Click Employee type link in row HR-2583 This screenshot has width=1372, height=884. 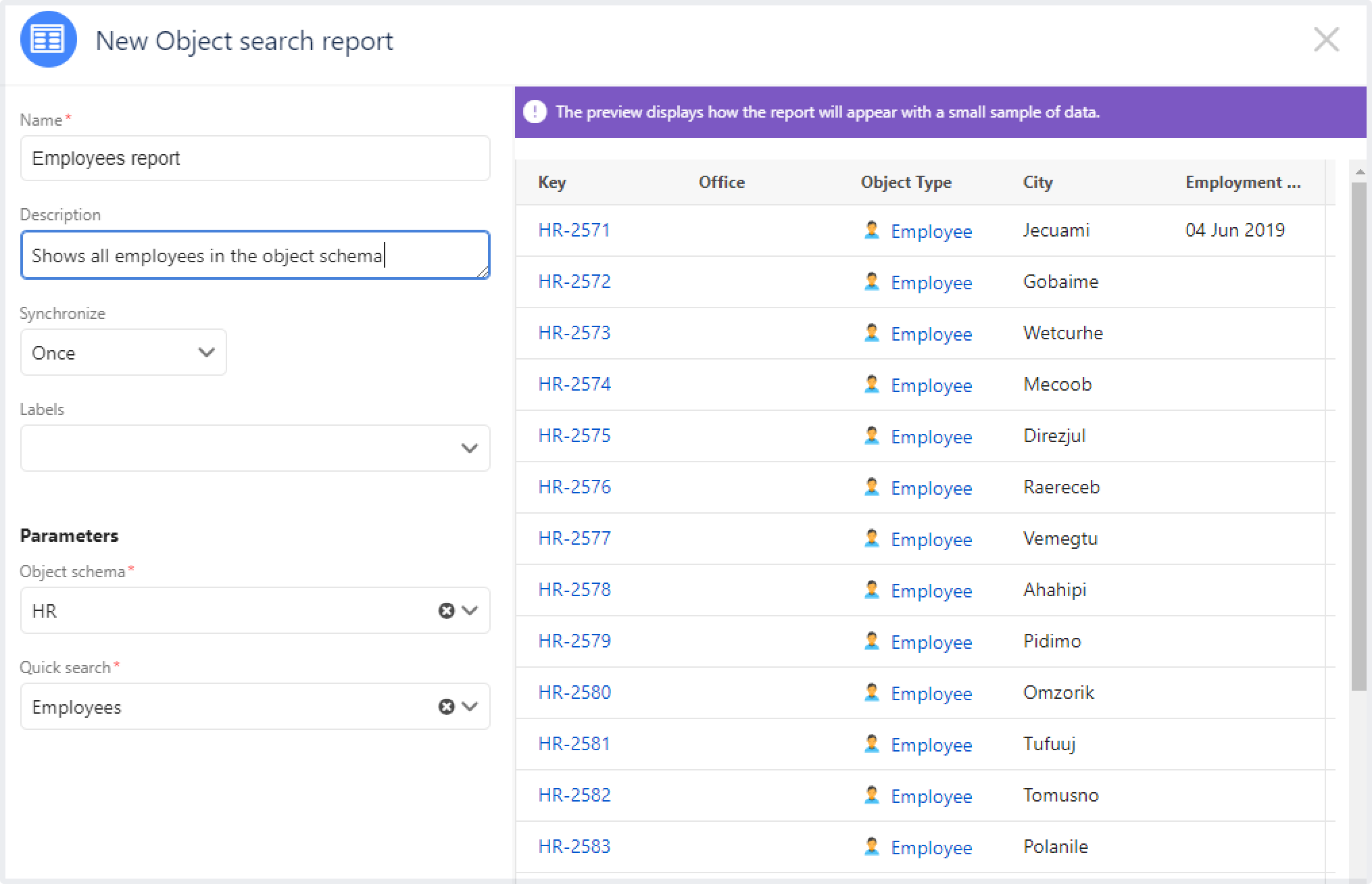click(x=931, y=848)
